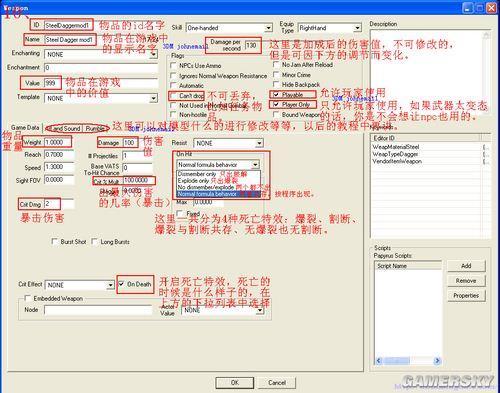
Task: Close the Weapon dialog window
Action: pos(492,7)
